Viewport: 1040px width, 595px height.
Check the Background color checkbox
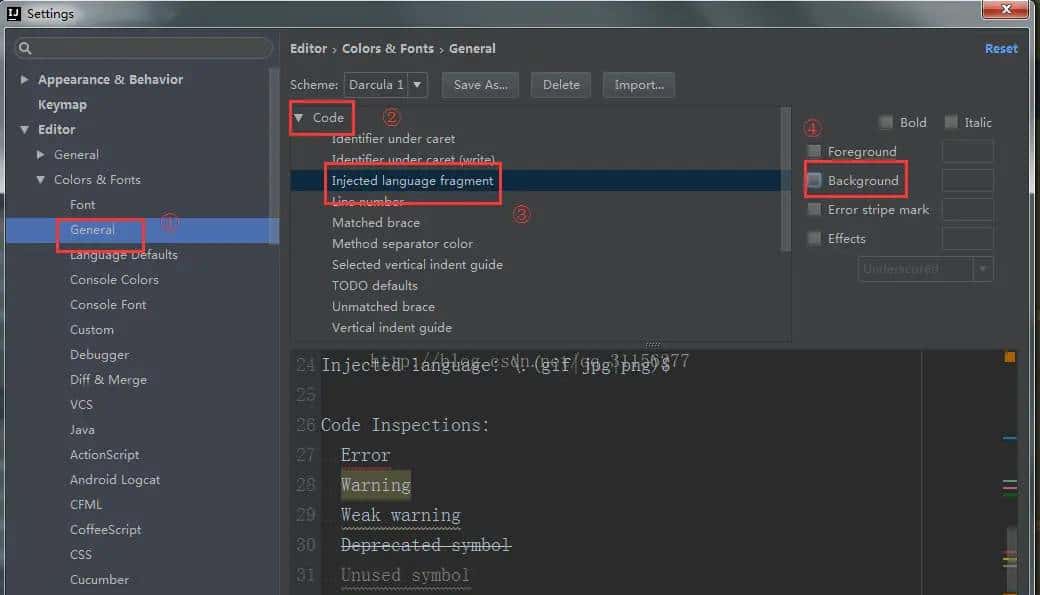pyautogui.click(x=815, y=181)
